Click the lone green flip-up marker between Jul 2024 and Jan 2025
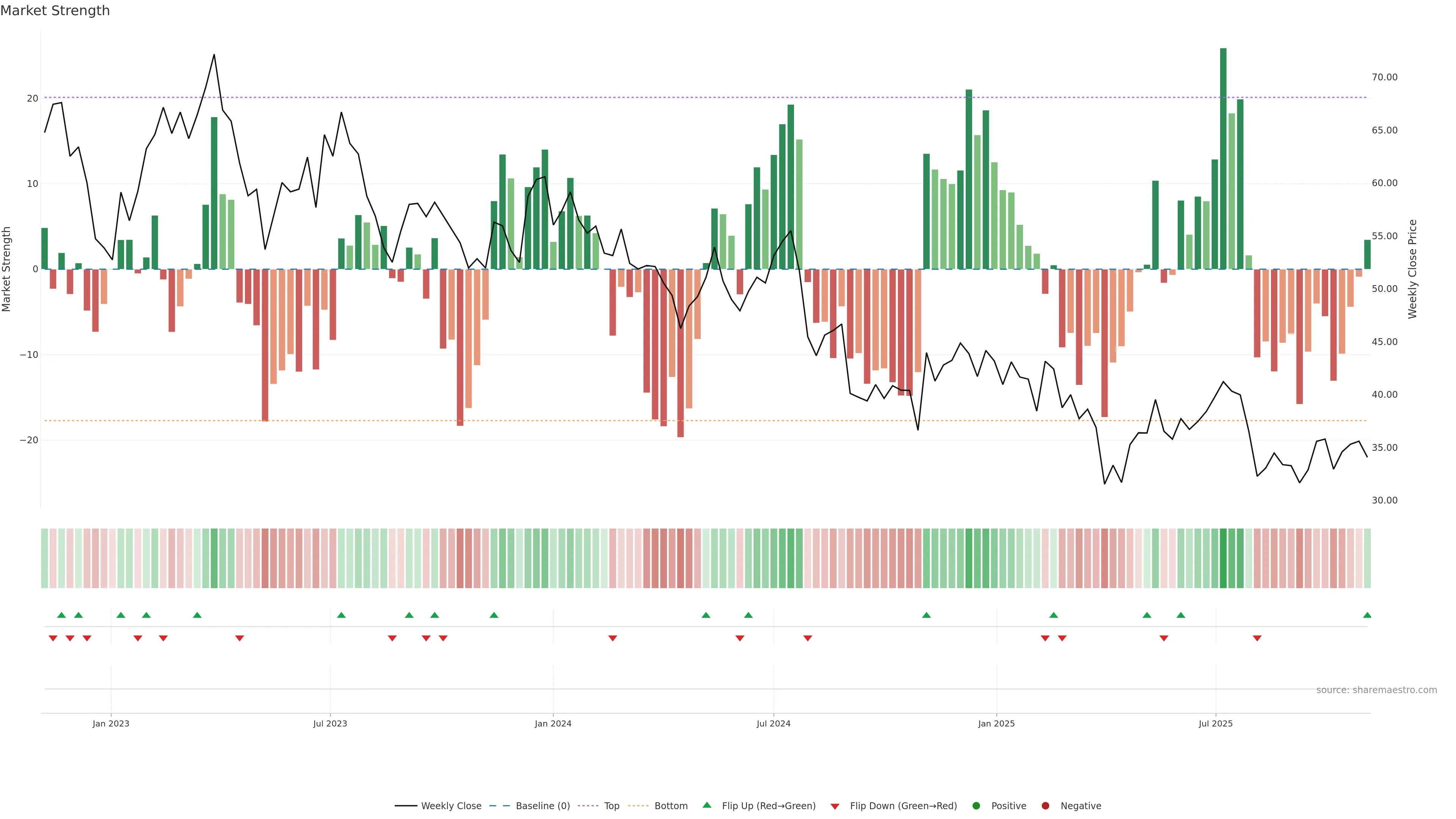Screen dimensions: 1456x819 926,615
